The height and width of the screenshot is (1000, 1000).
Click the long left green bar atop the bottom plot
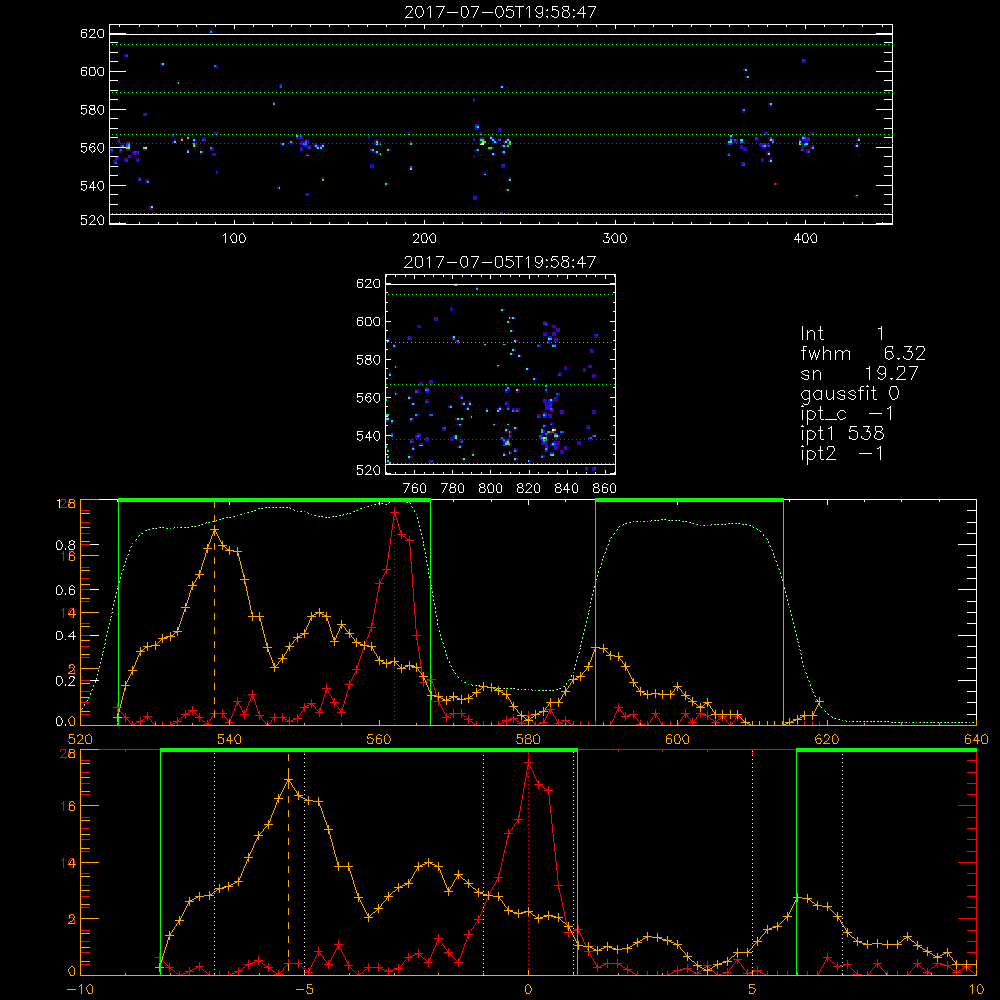tap(369, 750)
